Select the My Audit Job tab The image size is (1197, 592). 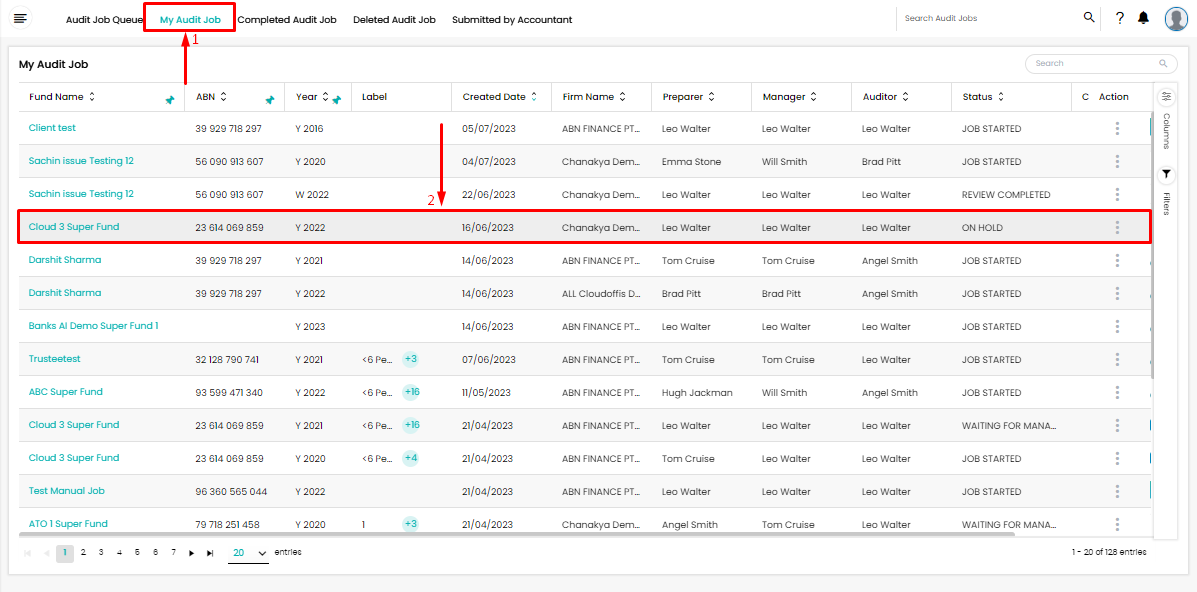[190, 20]
